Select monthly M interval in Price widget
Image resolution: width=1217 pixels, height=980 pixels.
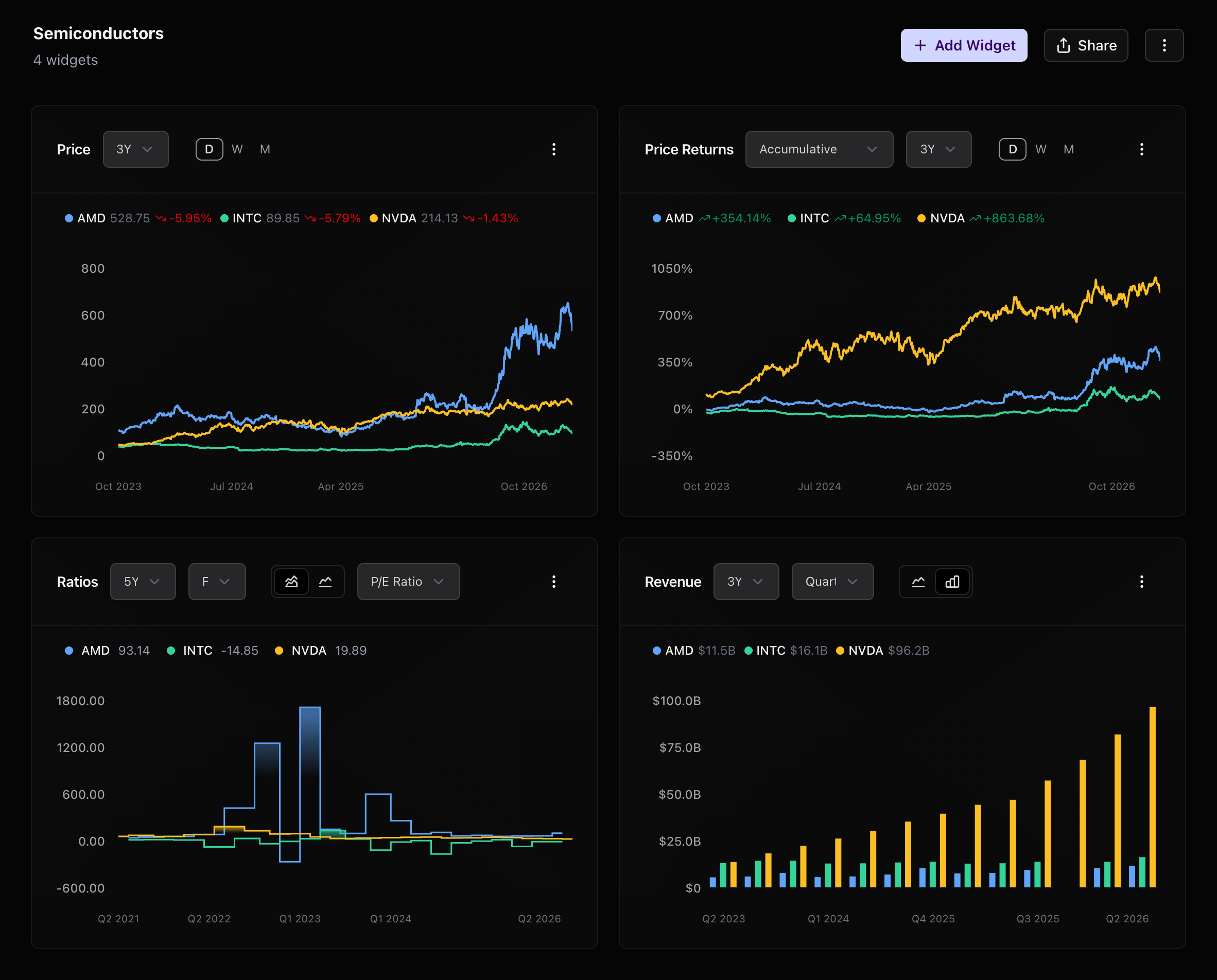[x=265, y=149]
